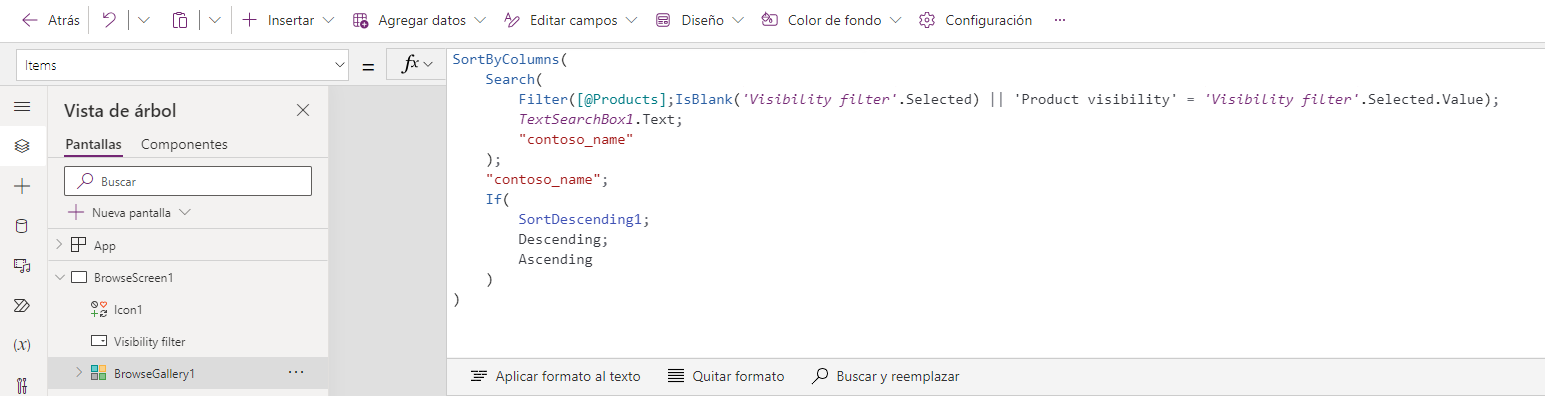
Task: Select Visibility filter control in tree
Action: (x=149, y=342)
